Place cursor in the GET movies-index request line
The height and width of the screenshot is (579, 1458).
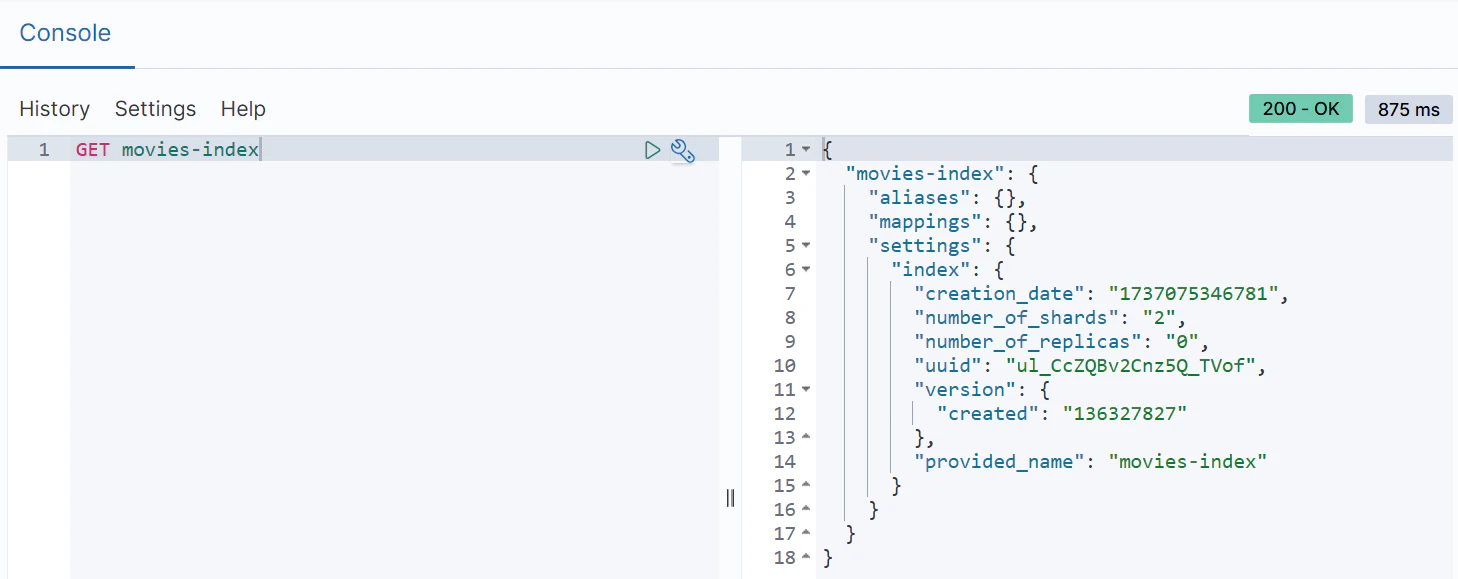pyautogui.click(x=168, y=150)
